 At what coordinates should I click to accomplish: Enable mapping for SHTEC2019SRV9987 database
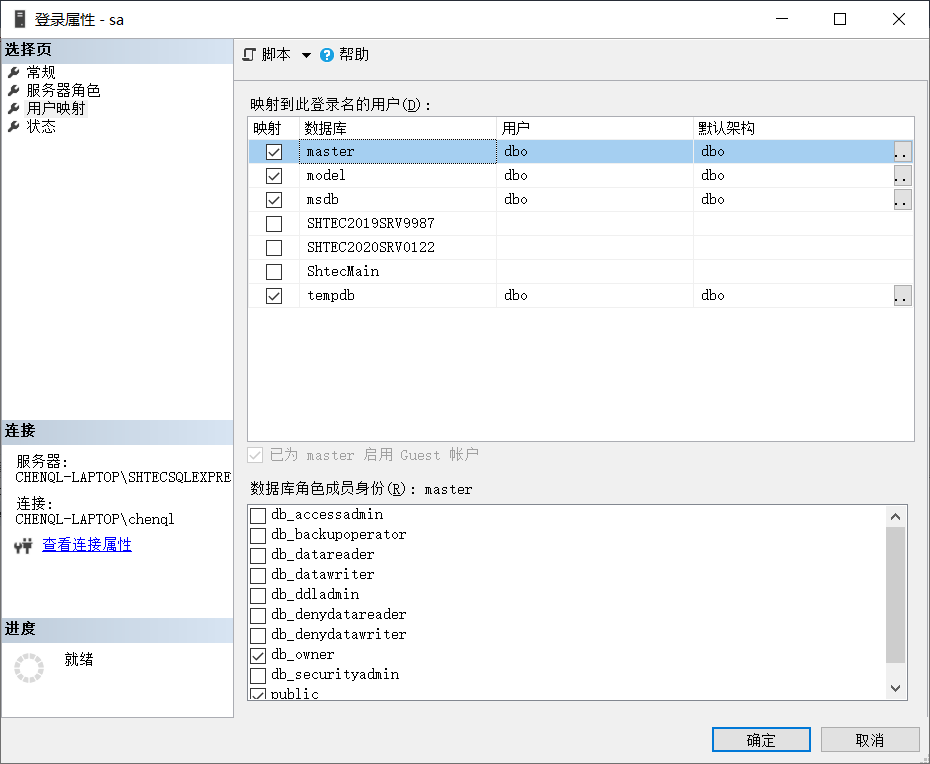(274, 224)
